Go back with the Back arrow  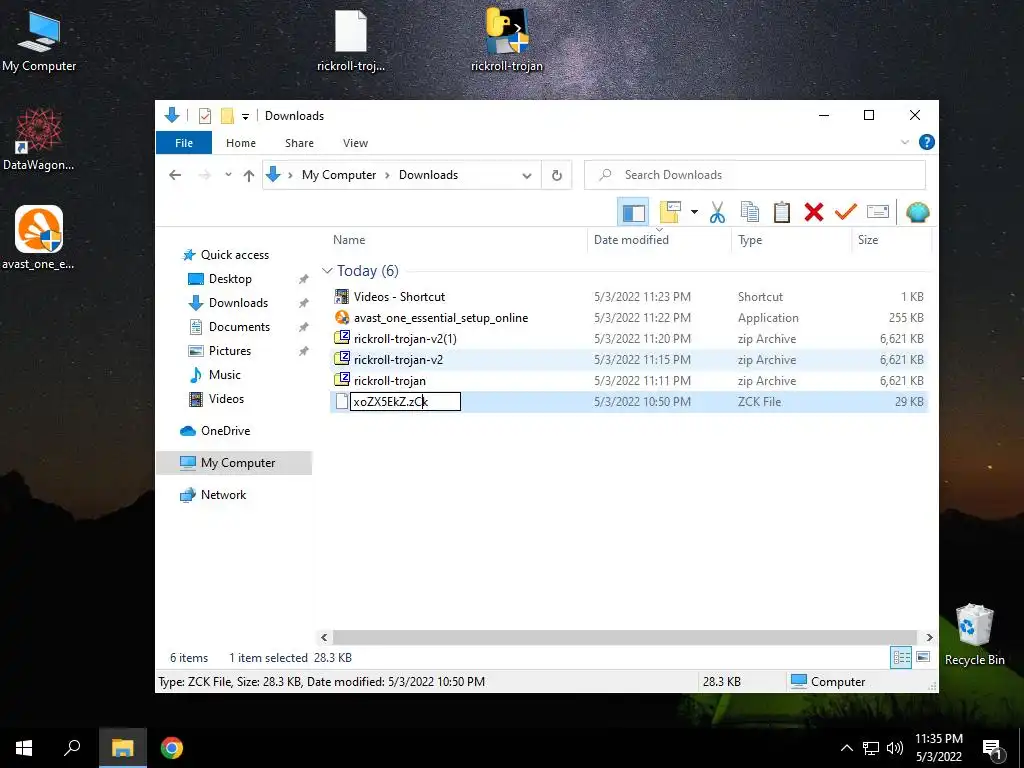pos(175,175)
